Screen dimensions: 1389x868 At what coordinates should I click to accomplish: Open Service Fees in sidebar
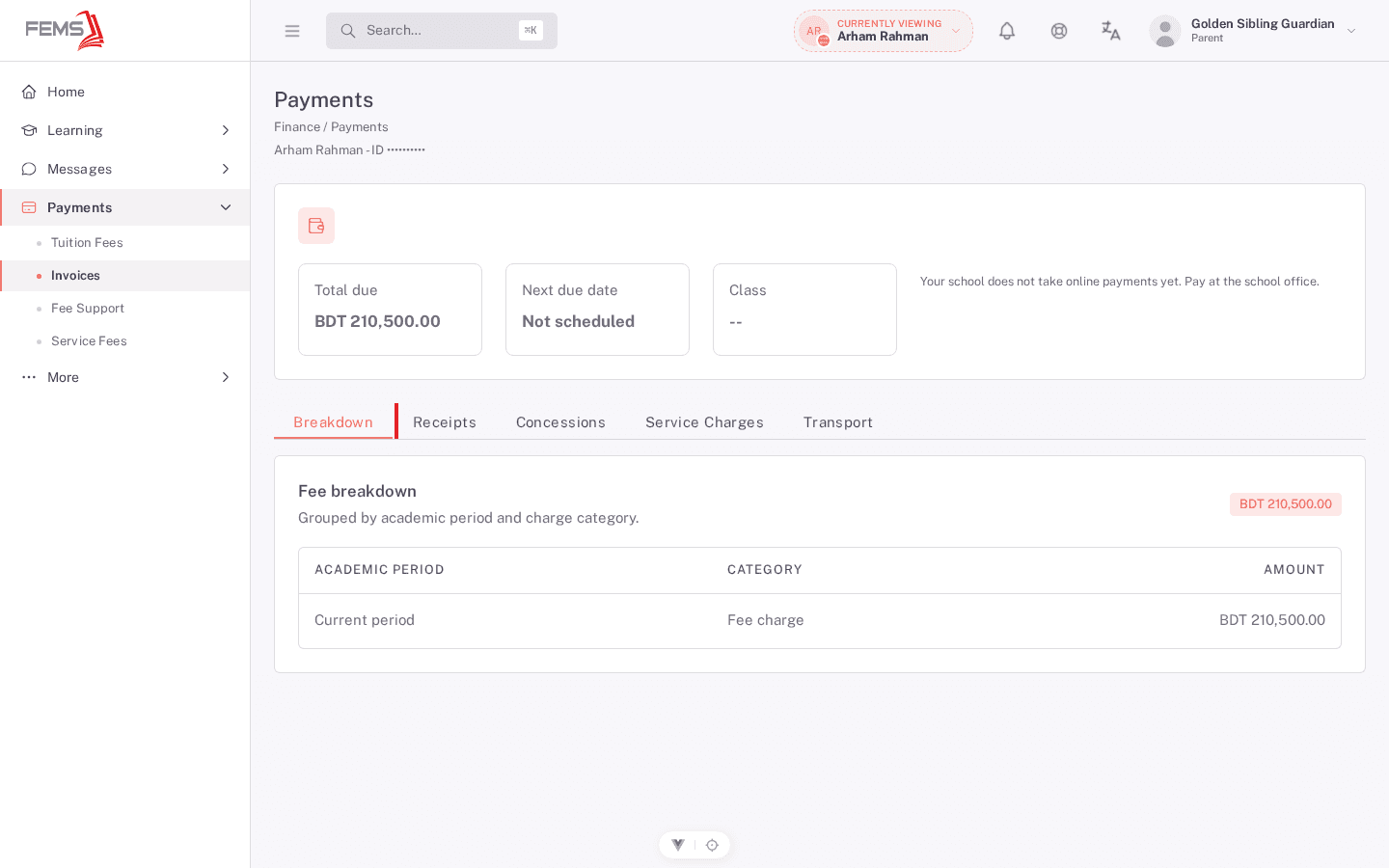pos(125,341)
